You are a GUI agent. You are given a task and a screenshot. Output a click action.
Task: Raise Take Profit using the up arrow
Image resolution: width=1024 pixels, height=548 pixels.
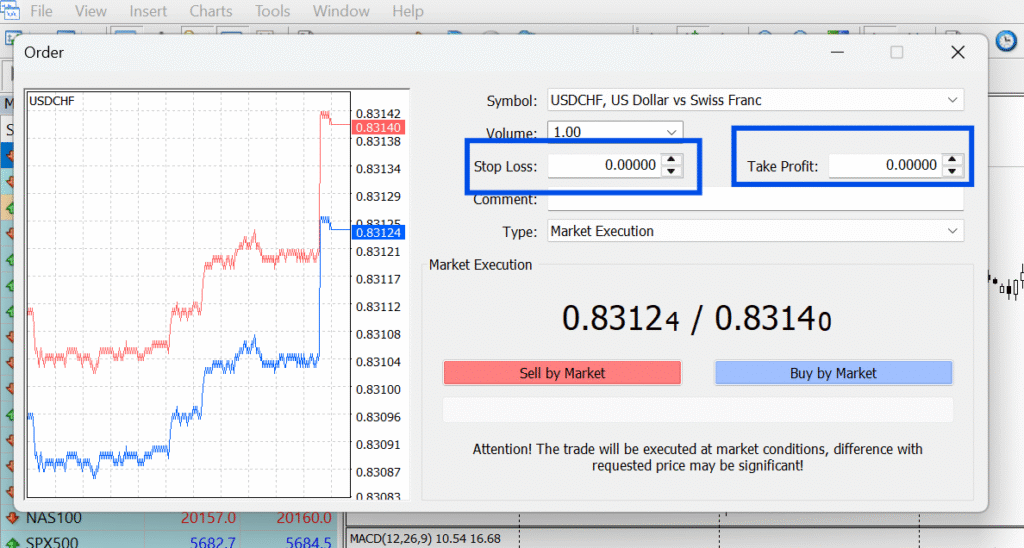(x=953, y=160)
